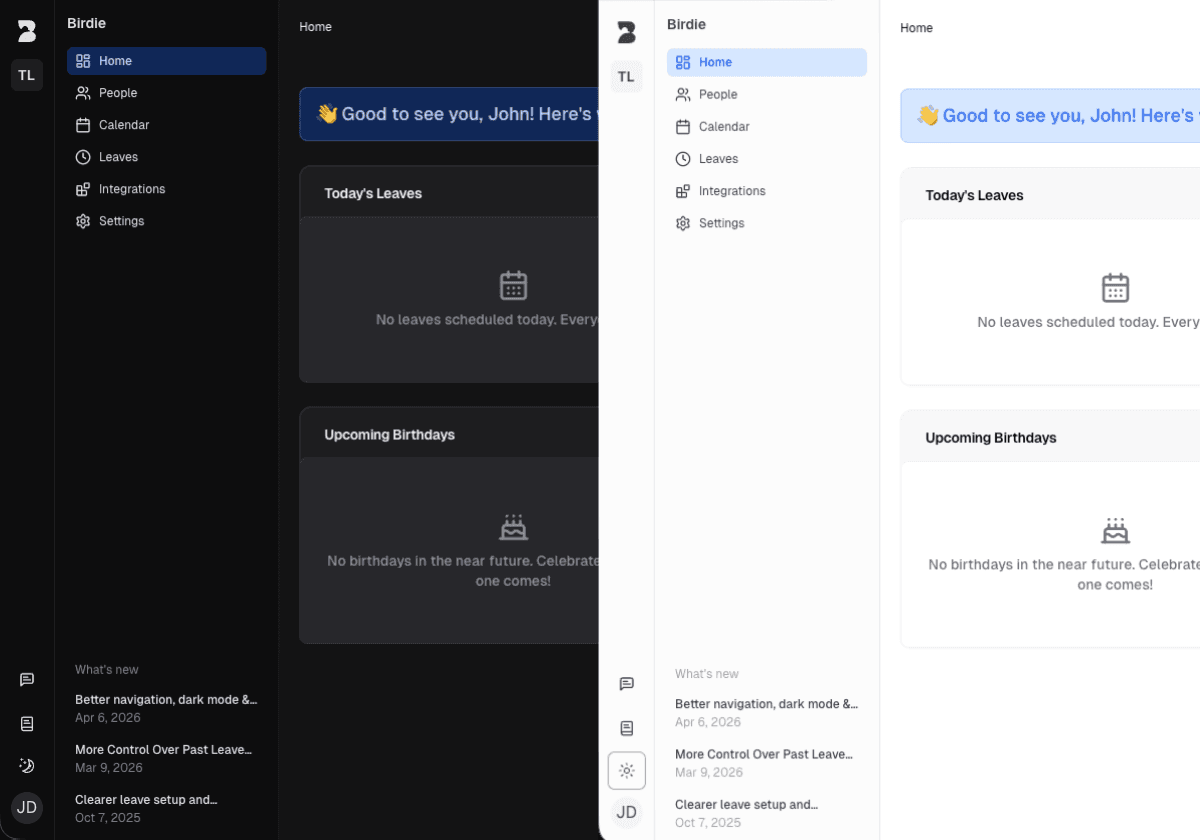Select the Home dashboard grid icon

tap(82, 60)
